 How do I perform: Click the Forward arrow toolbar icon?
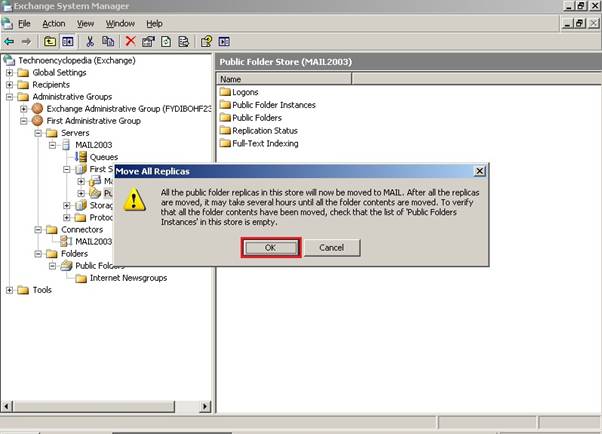(x=26, y=41)
